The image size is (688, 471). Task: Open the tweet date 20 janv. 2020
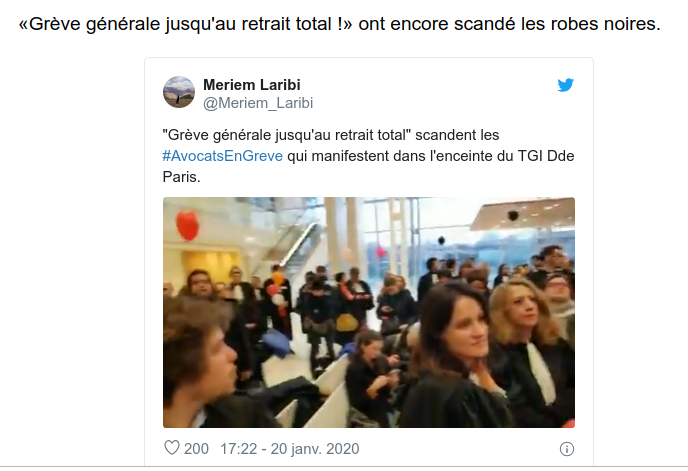(x=315, y=449)
